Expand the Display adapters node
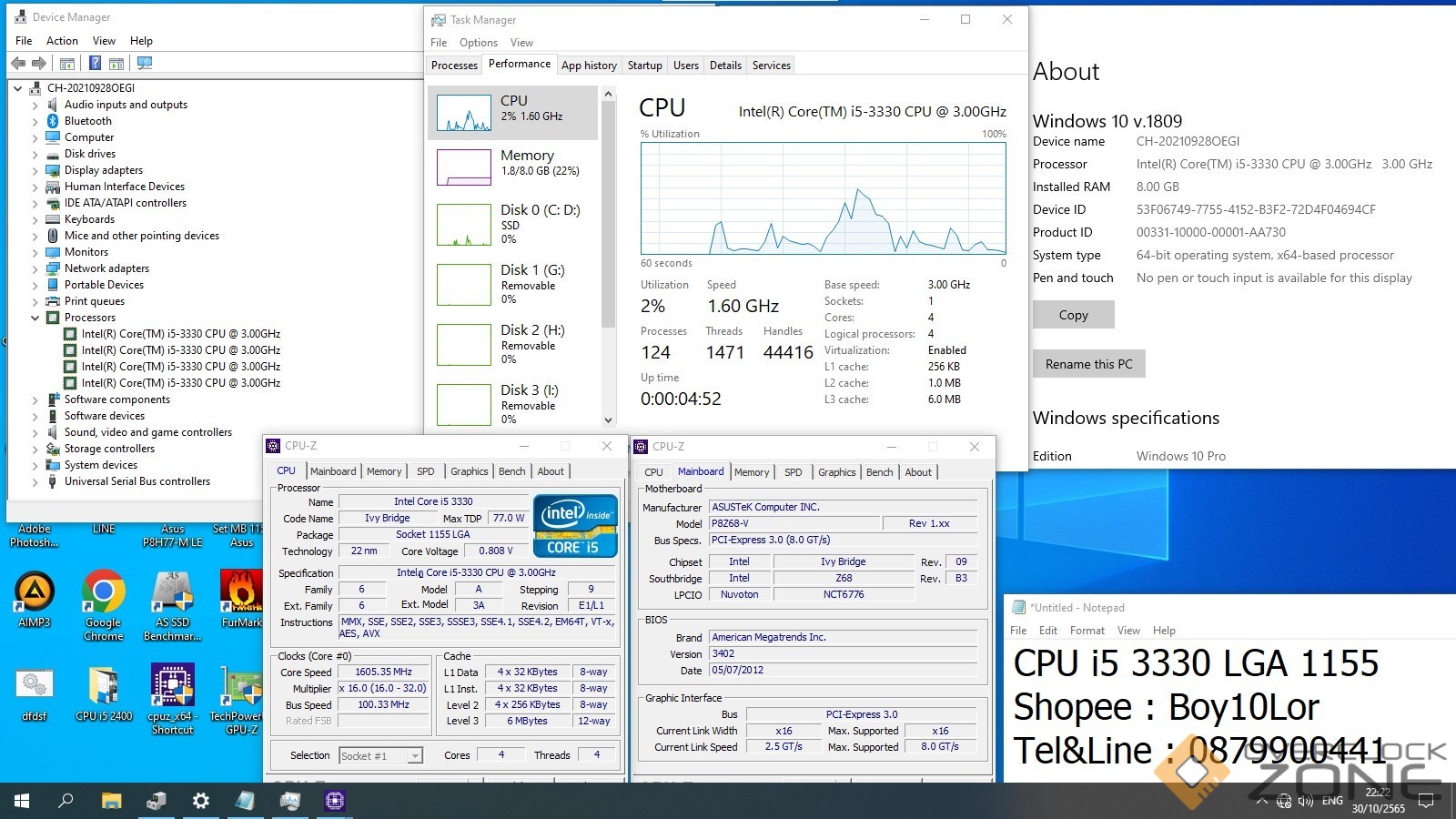The width and height of the screenshot is (1456, 819). (x=35, y=170)
